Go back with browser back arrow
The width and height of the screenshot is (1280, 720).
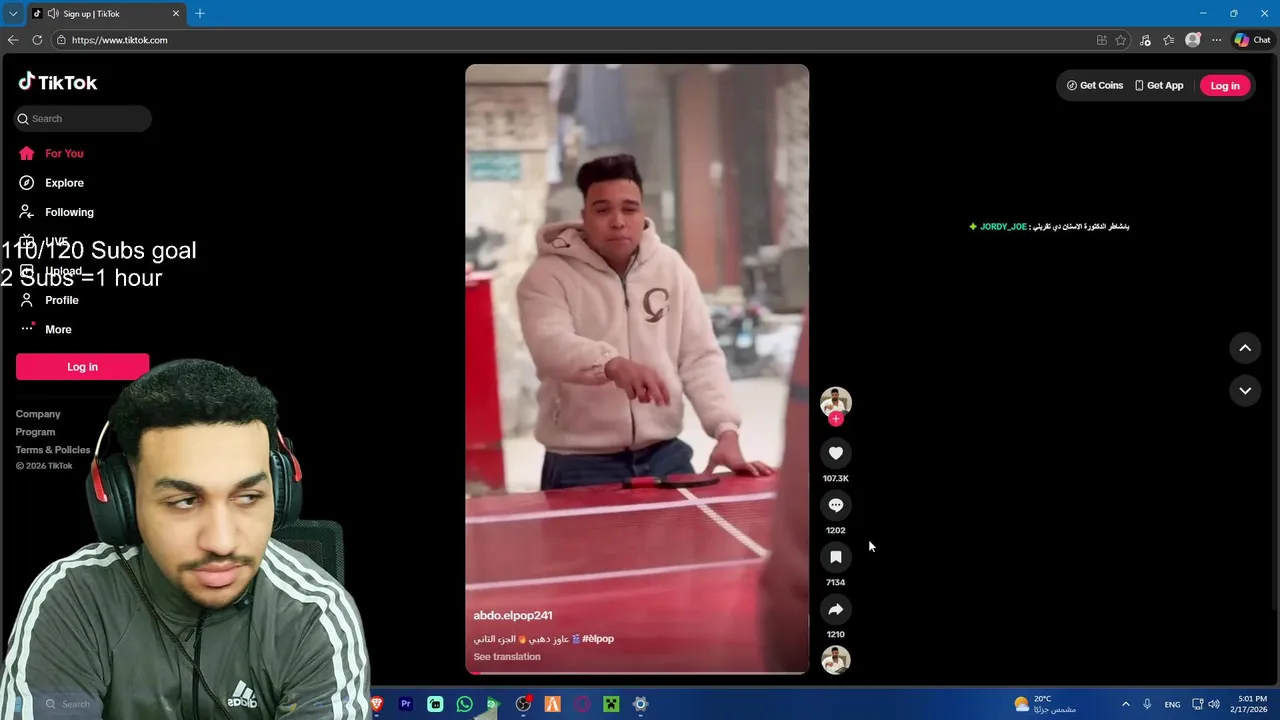pos(13,40)
